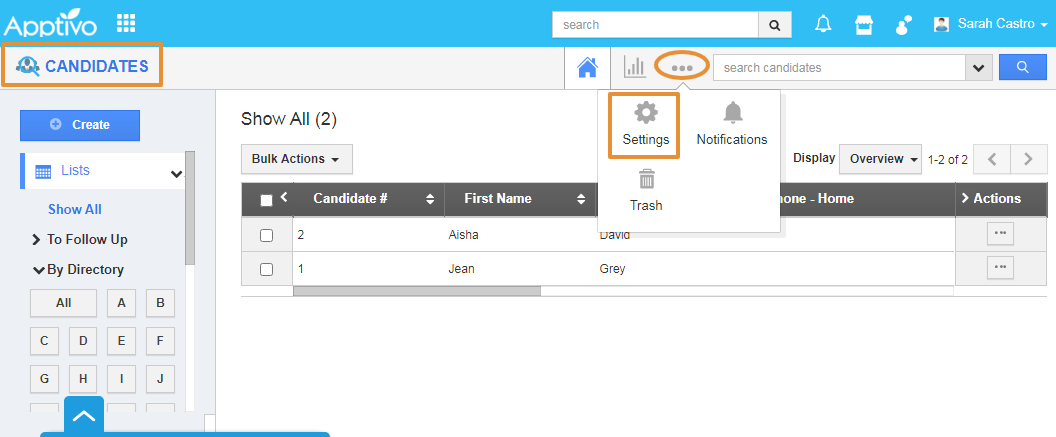Click Sarah Castro's avatar picture
The height and width of the screenshot is (437, 1056).
tap(942, 24)
